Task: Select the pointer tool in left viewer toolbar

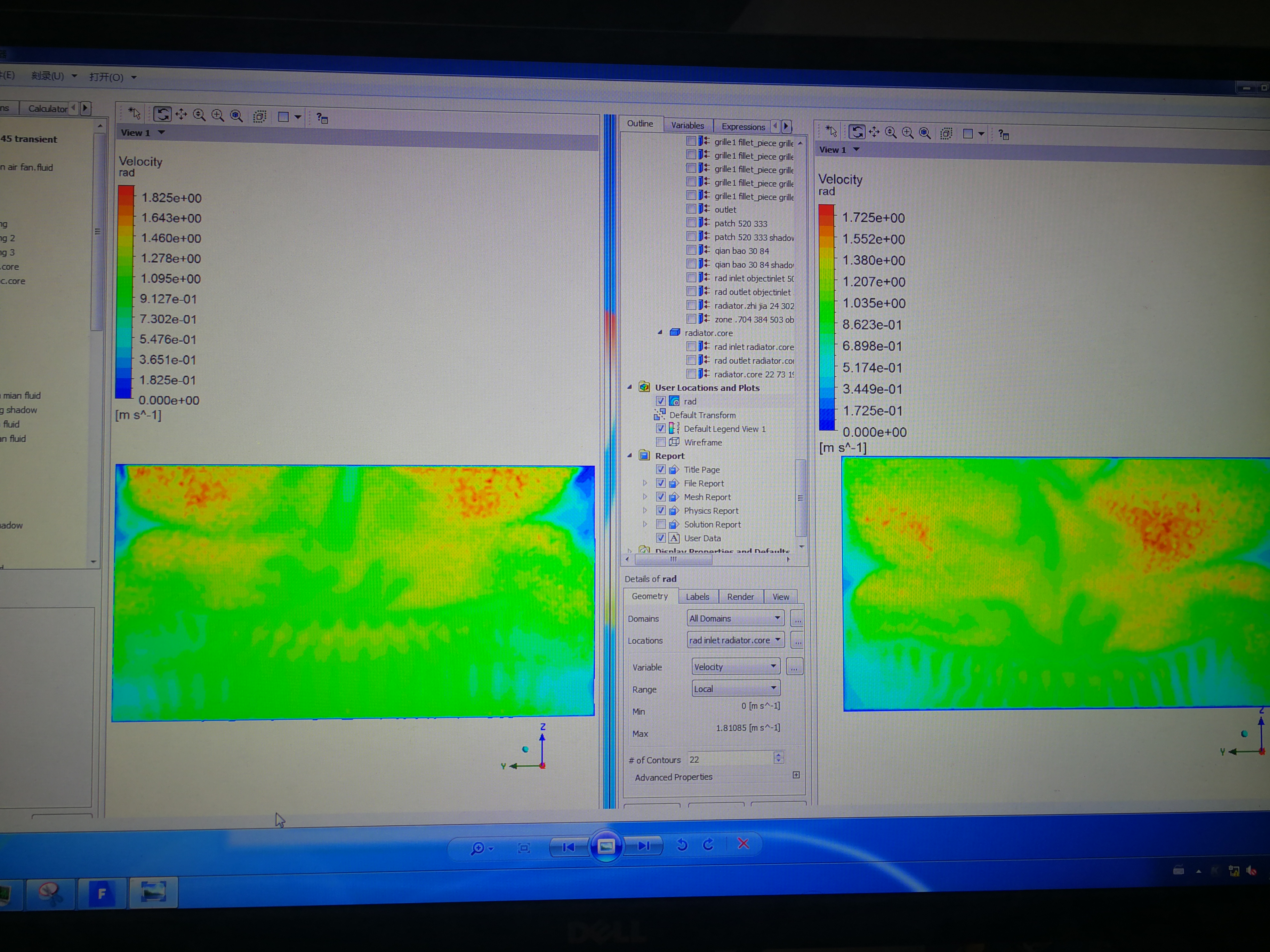Action: tap(134, 113)
